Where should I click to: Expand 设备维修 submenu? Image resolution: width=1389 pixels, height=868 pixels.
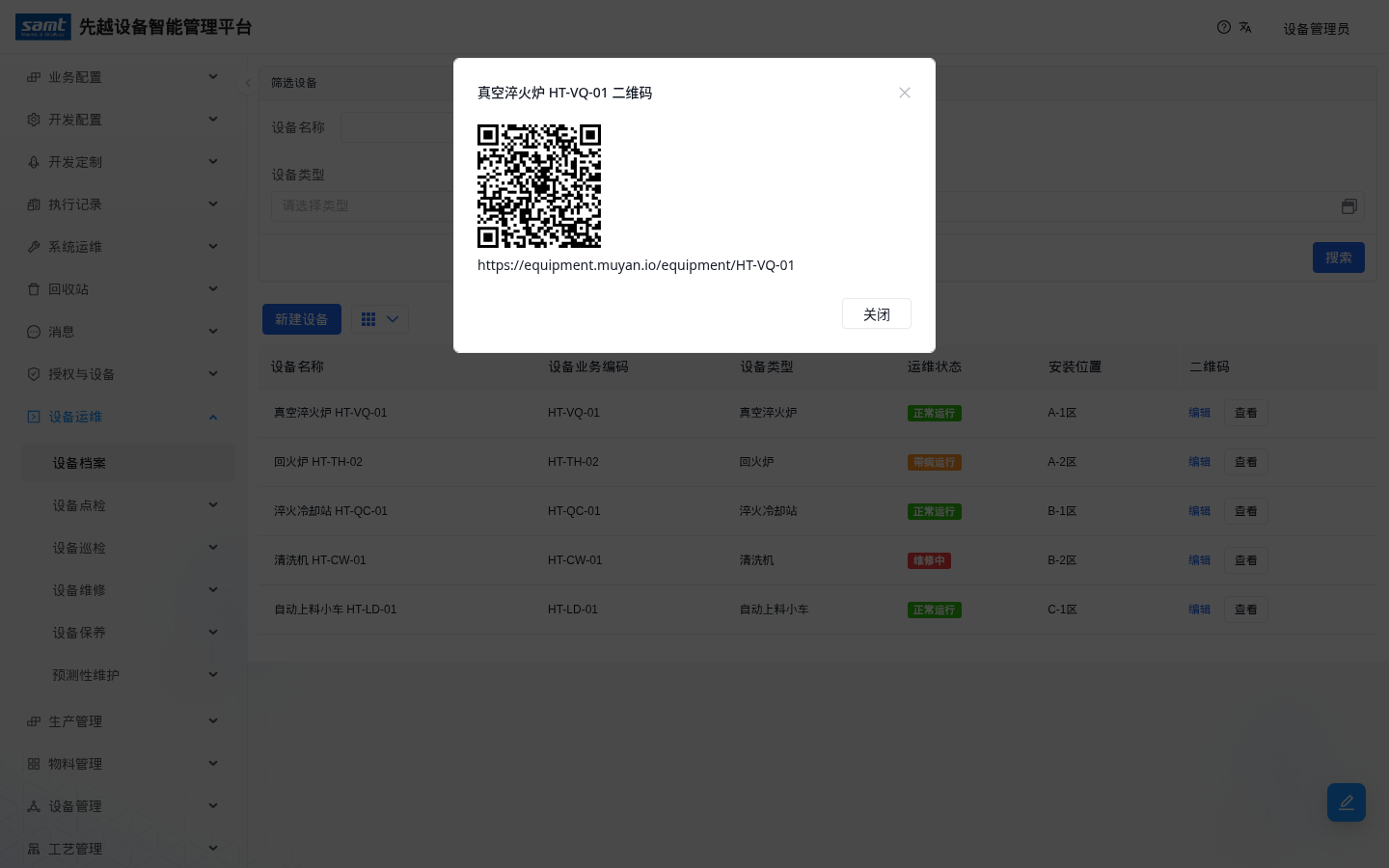click(x=128, y=590)
